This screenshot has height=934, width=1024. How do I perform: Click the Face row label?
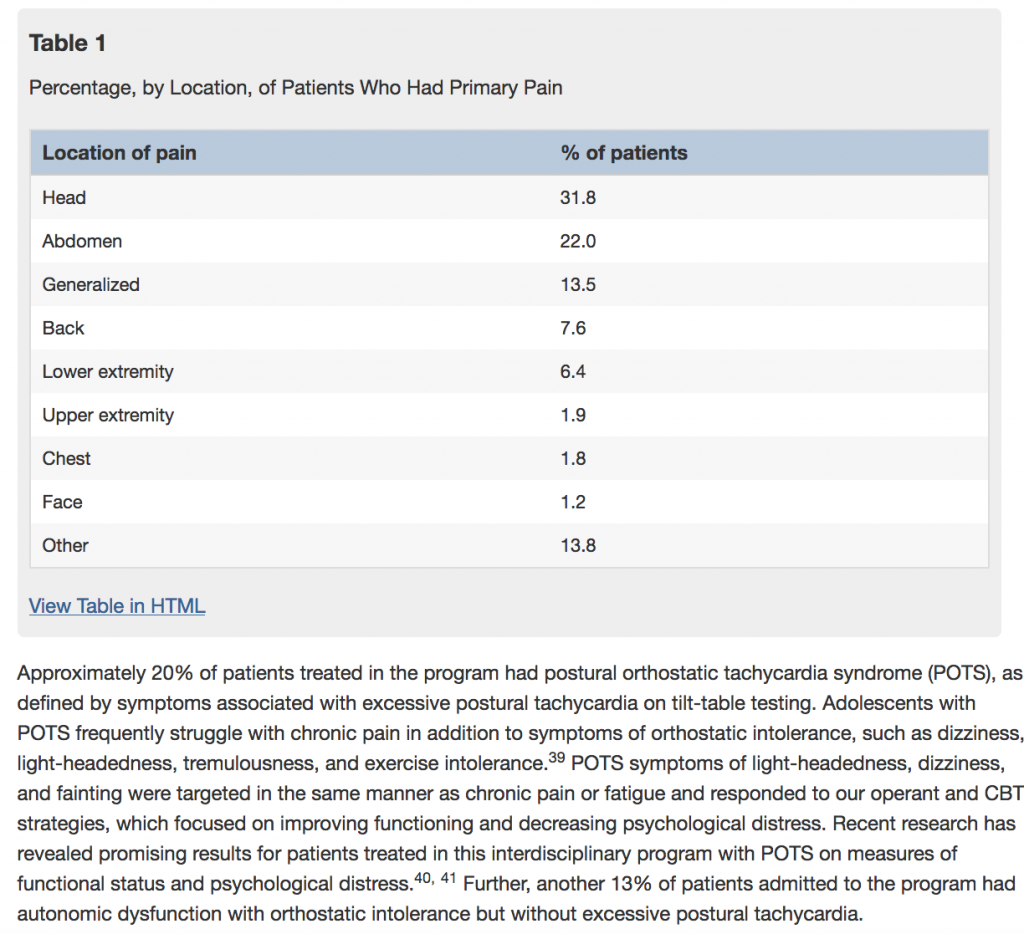click(62, 502)
